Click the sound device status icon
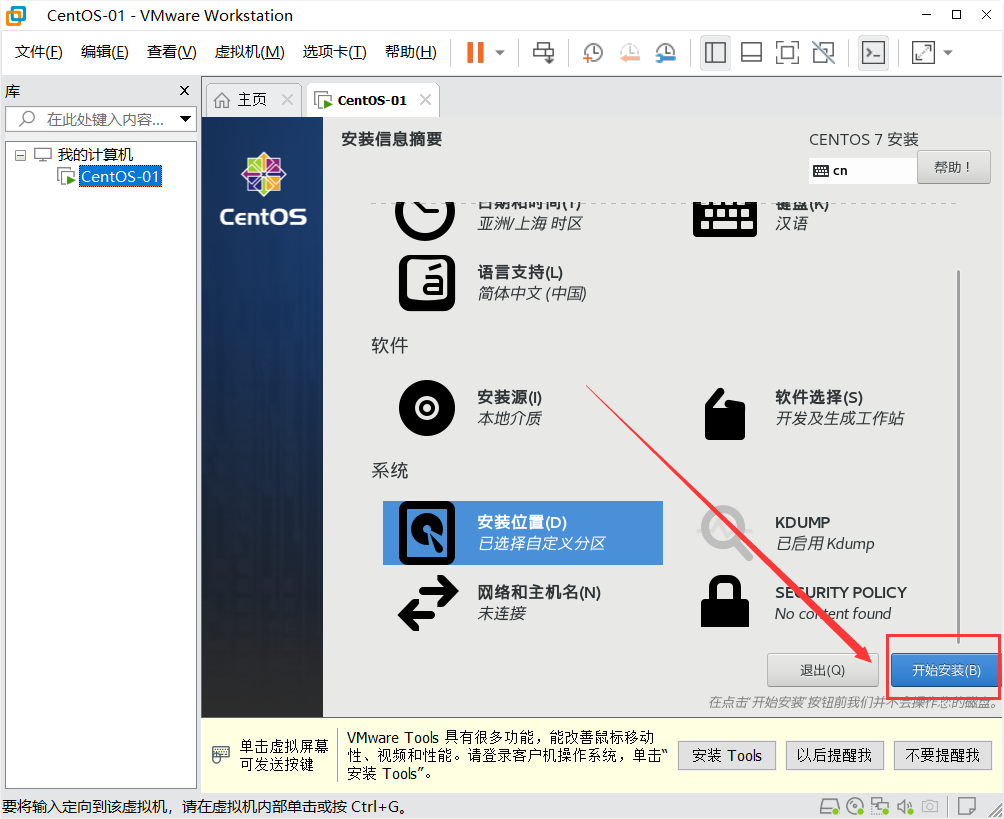Screen dimensions: 1004x819 point(905,806)
